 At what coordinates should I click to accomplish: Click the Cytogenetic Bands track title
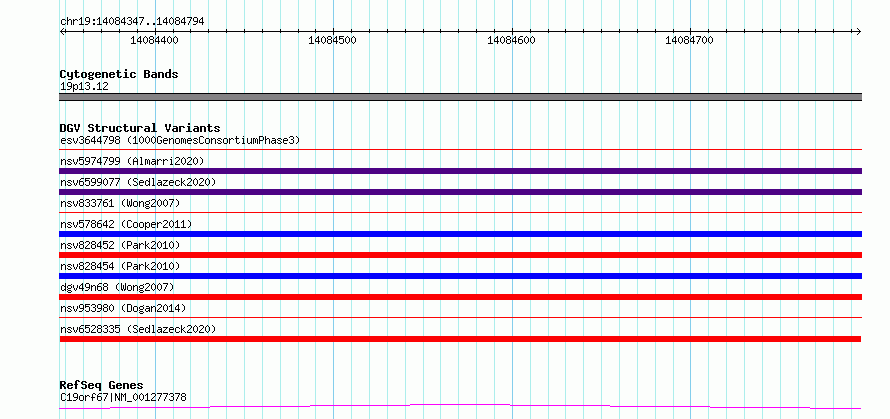(x=119, y=74)
